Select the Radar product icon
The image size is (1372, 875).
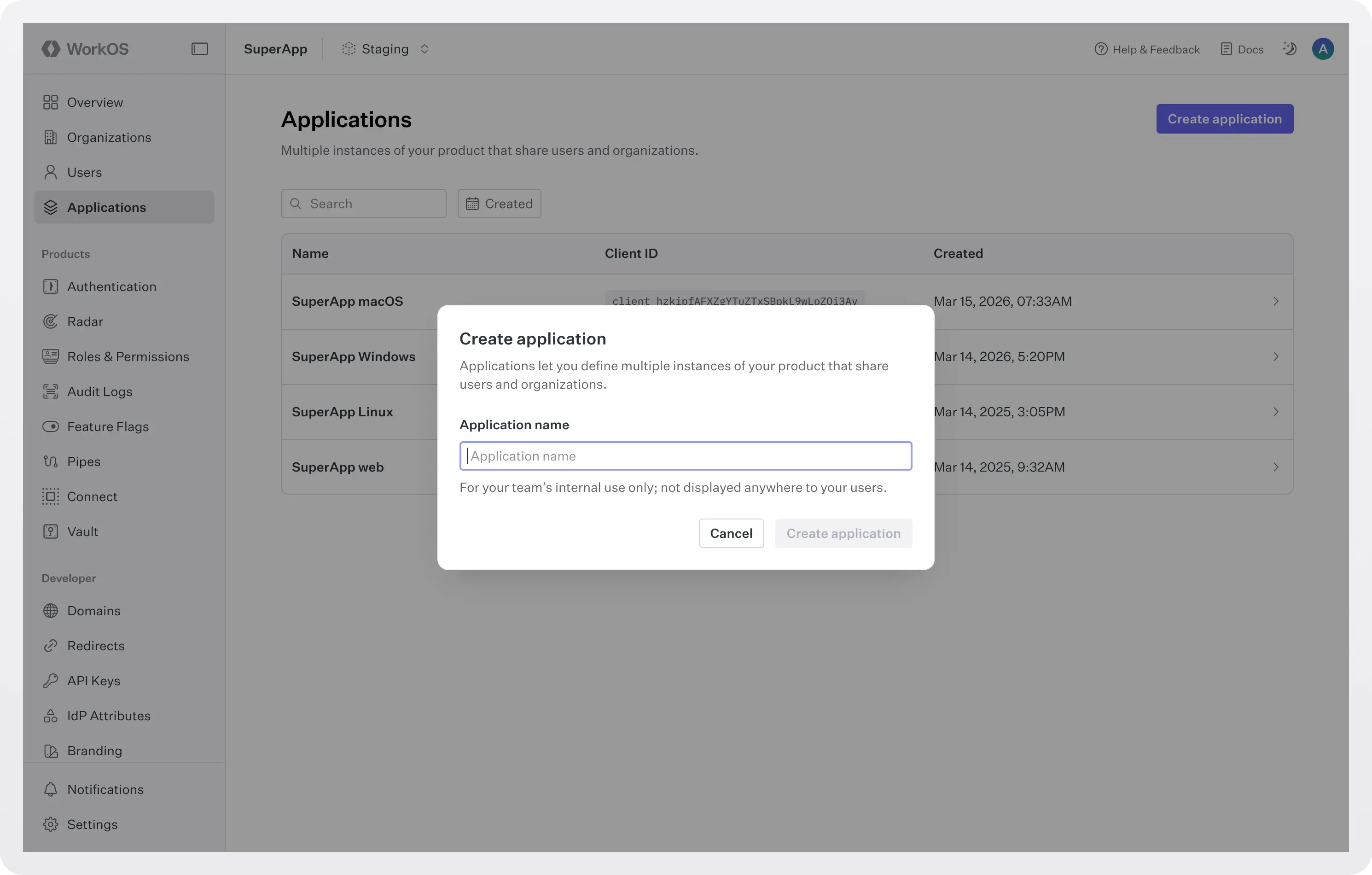51,321
